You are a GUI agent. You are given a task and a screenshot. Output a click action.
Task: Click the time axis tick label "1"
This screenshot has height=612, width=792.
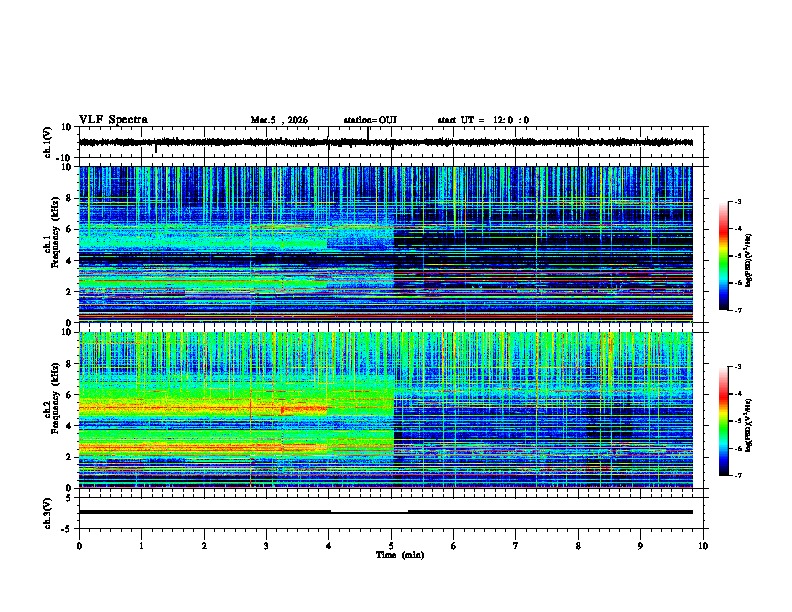click(x=142, y=546)
